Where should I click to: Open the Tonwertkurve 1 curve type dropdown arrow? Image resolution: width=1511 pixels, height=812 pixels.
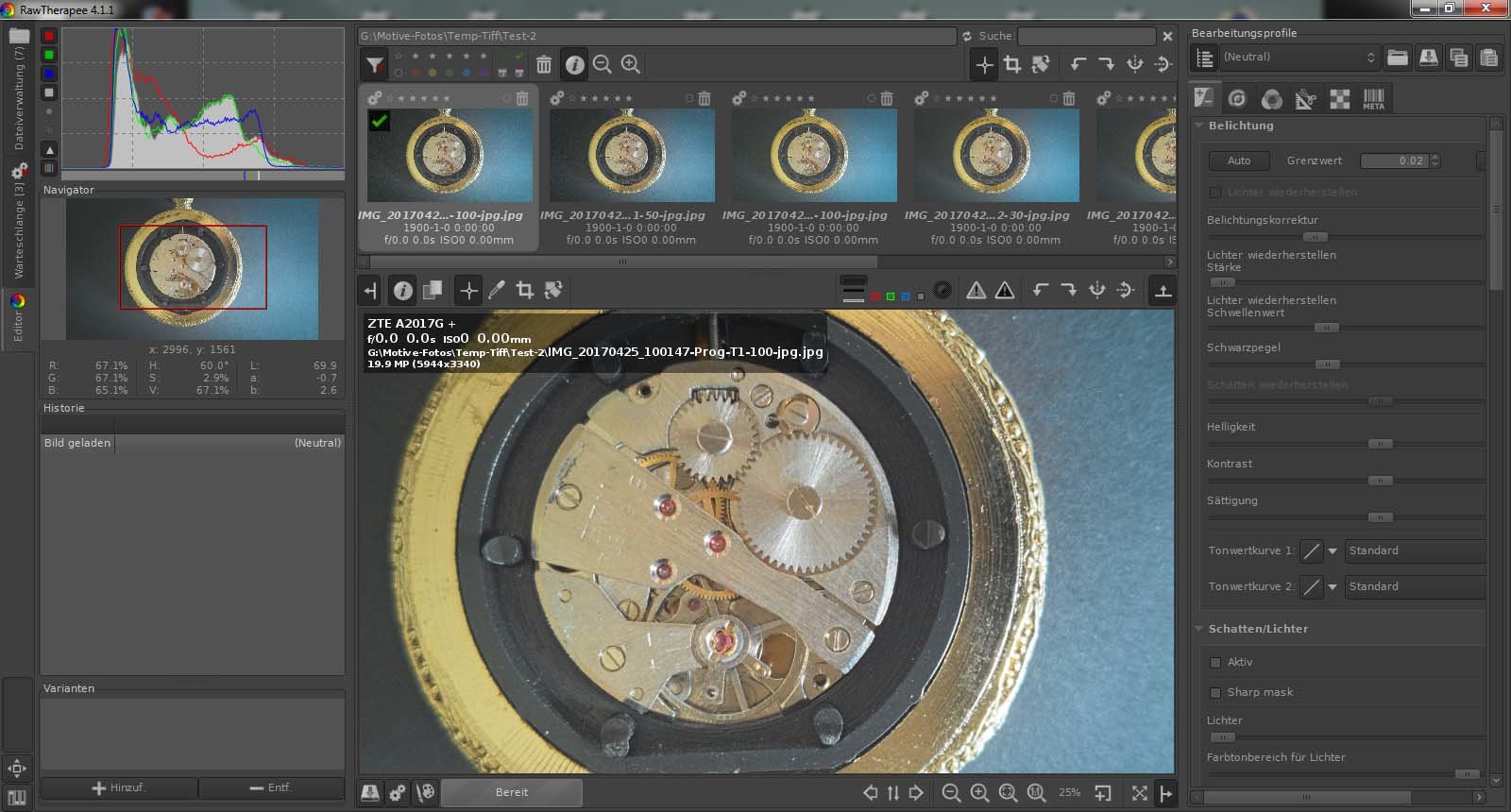(x=1333, y=550)
